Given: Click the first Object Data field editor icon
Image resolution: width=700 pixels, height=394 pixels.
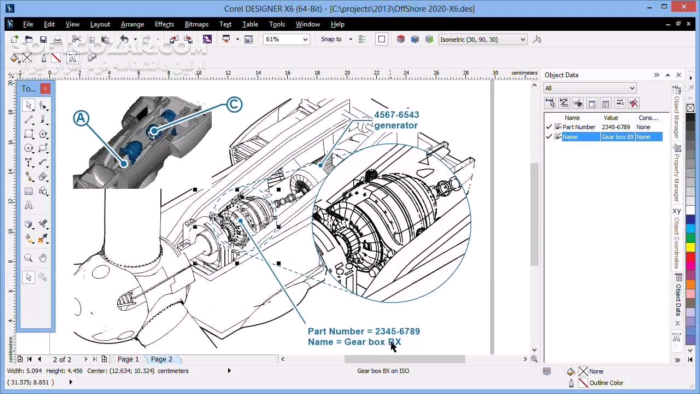Looking at the screenshot, I should click(x=550, y=104).
